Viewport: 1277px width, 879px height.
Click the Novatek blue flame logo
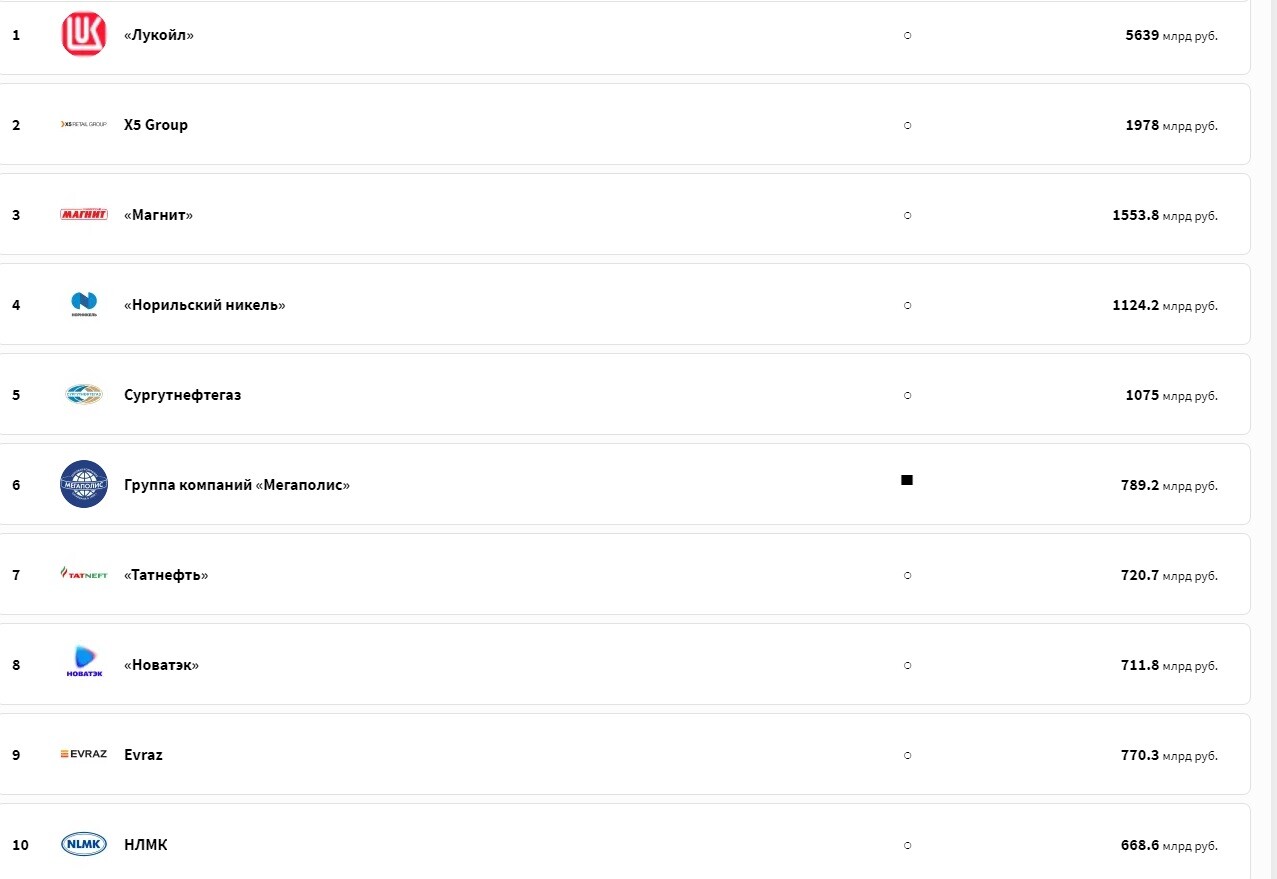click(x=84, y=662)
